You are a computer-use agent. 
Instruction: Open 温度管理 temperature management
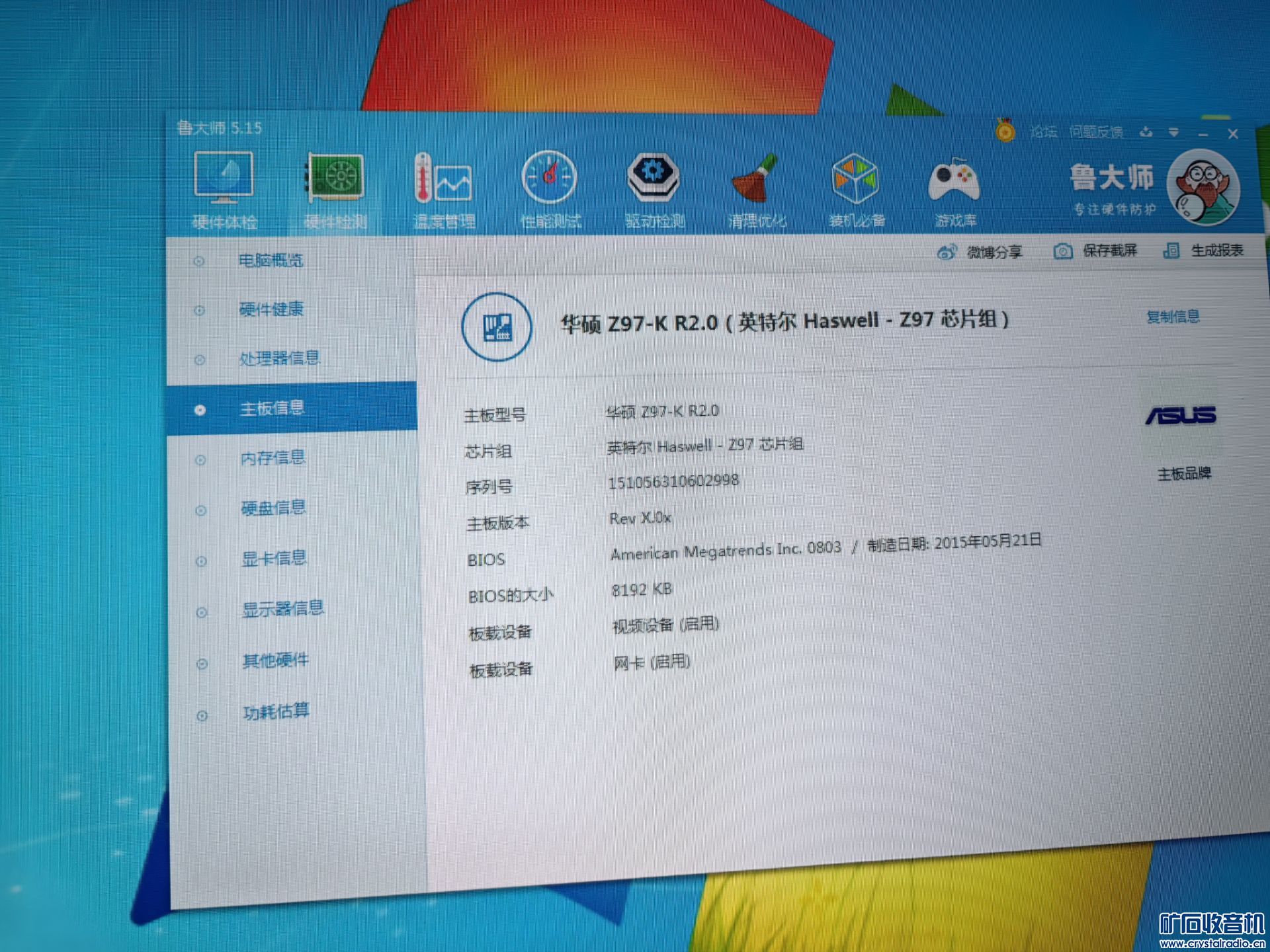444,190
